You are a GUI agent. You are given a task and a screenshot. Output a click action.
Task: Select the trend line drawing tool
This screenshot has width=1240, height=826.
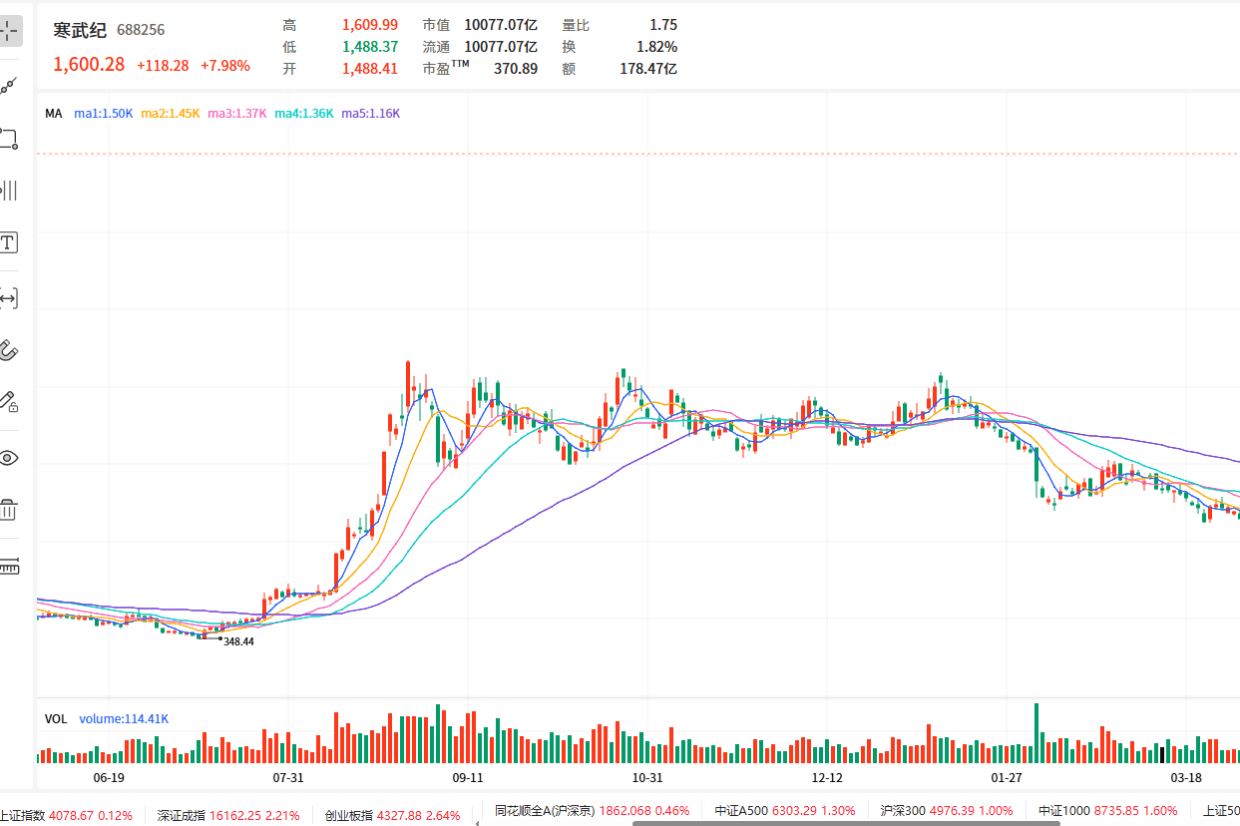[8, 85]
